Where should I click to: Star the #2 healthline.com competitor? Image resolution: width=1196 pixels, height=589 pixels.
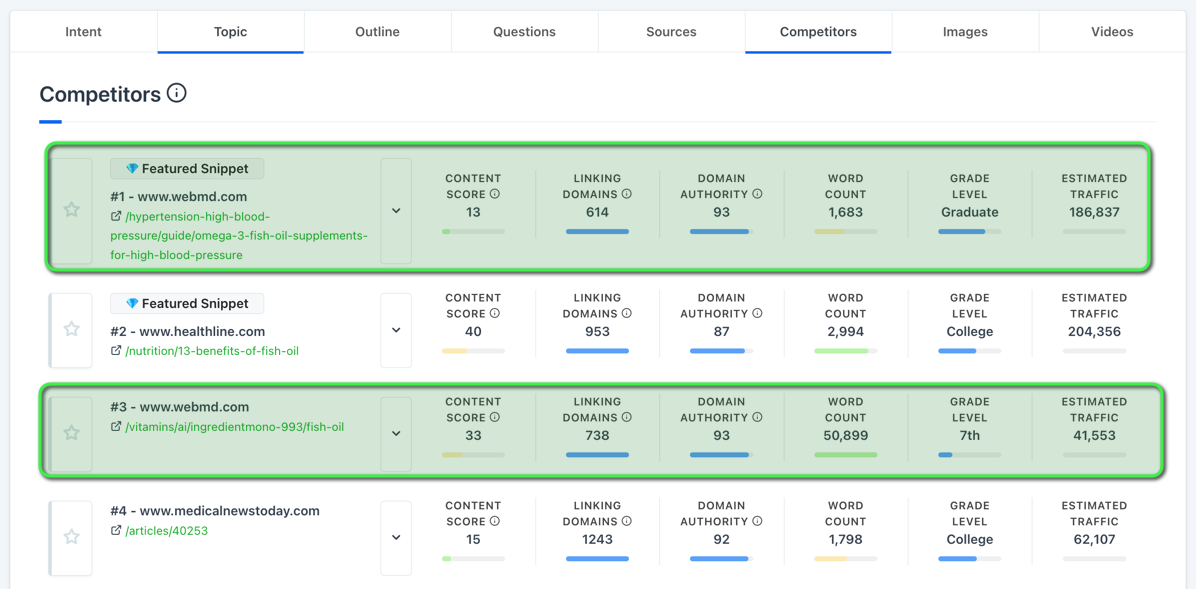pyautogui.click(x=71, y=329)
